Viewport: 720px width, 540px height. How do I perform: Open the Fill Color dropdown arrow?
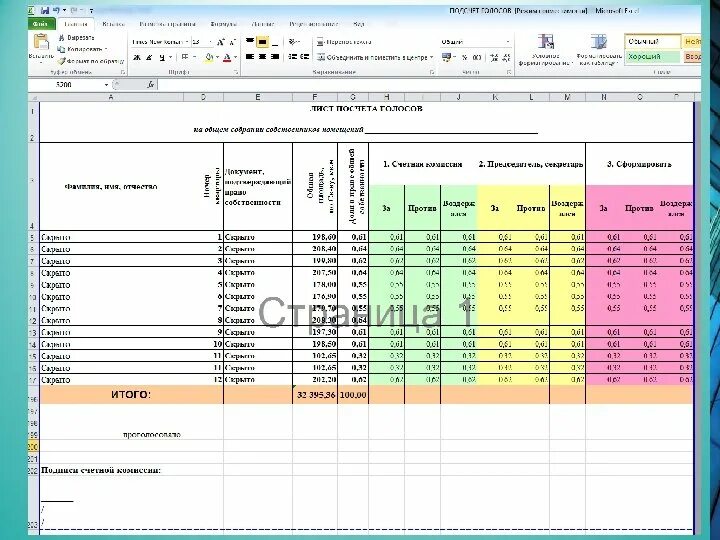point(217,57)
